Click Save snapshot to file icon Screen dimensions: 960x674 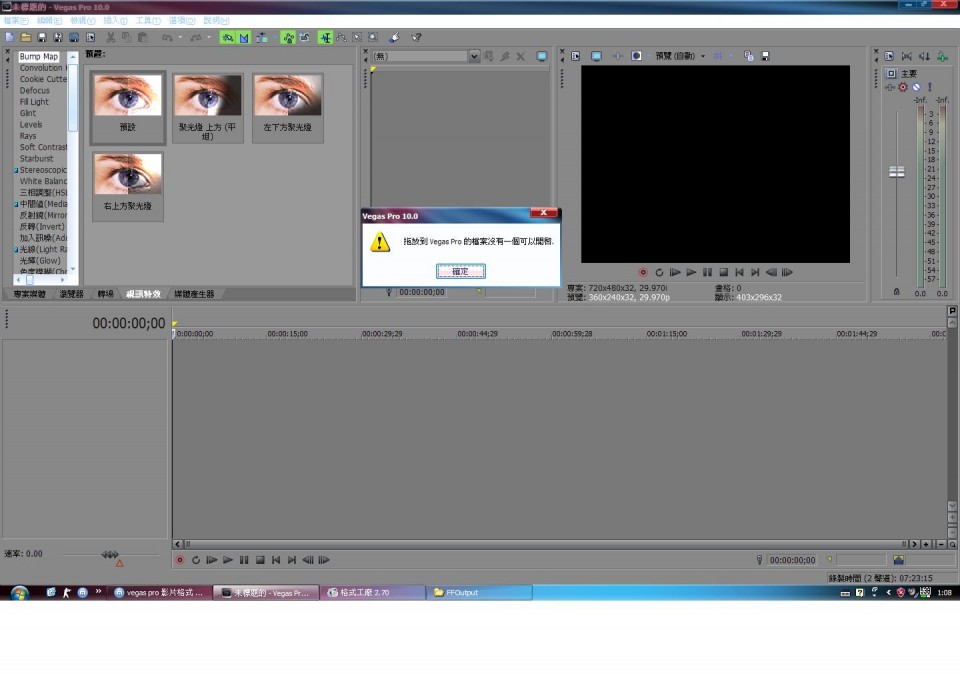(x=765, y=56)
